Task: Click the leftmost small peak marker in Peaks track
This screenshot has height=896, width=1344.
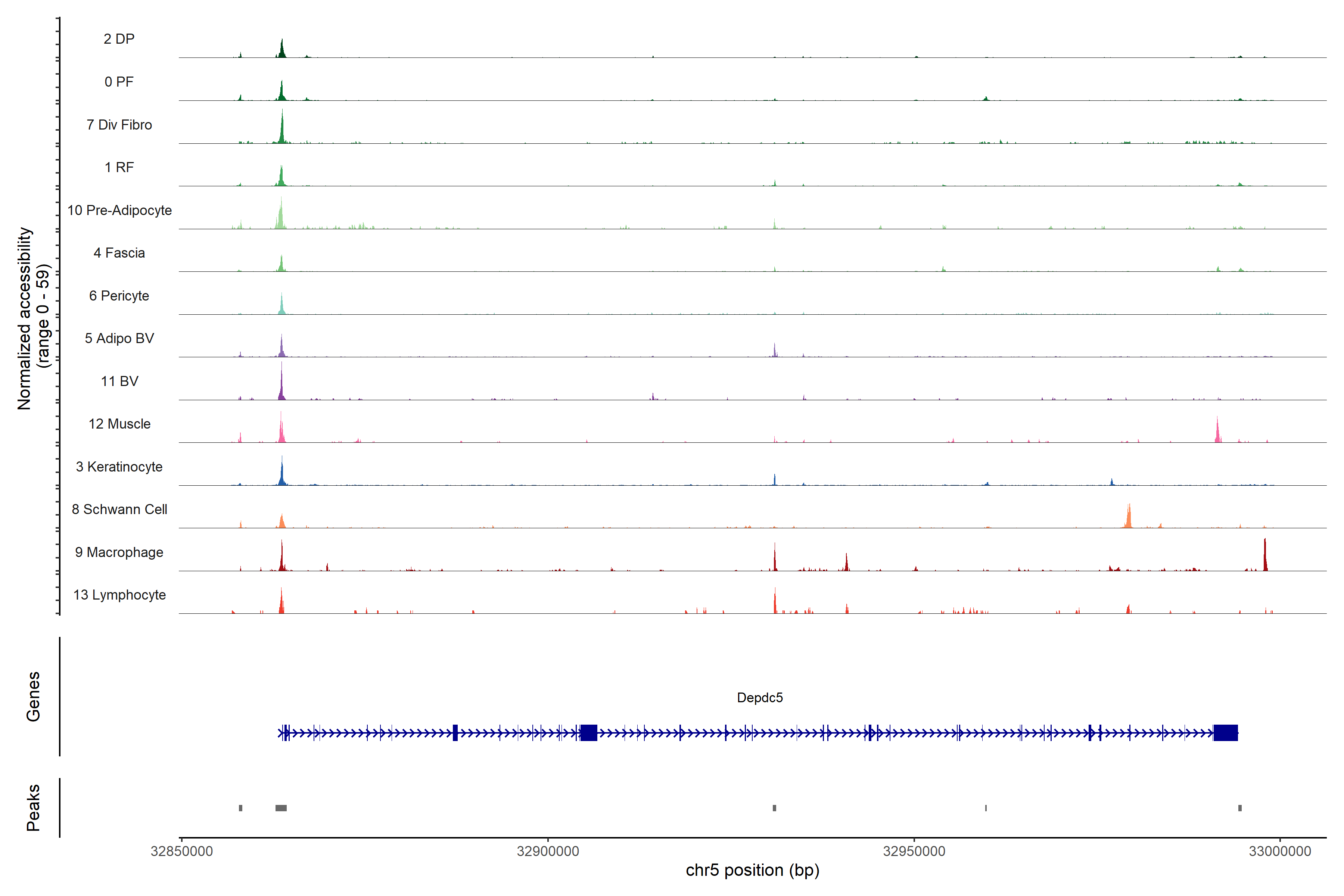Action: 240,808
